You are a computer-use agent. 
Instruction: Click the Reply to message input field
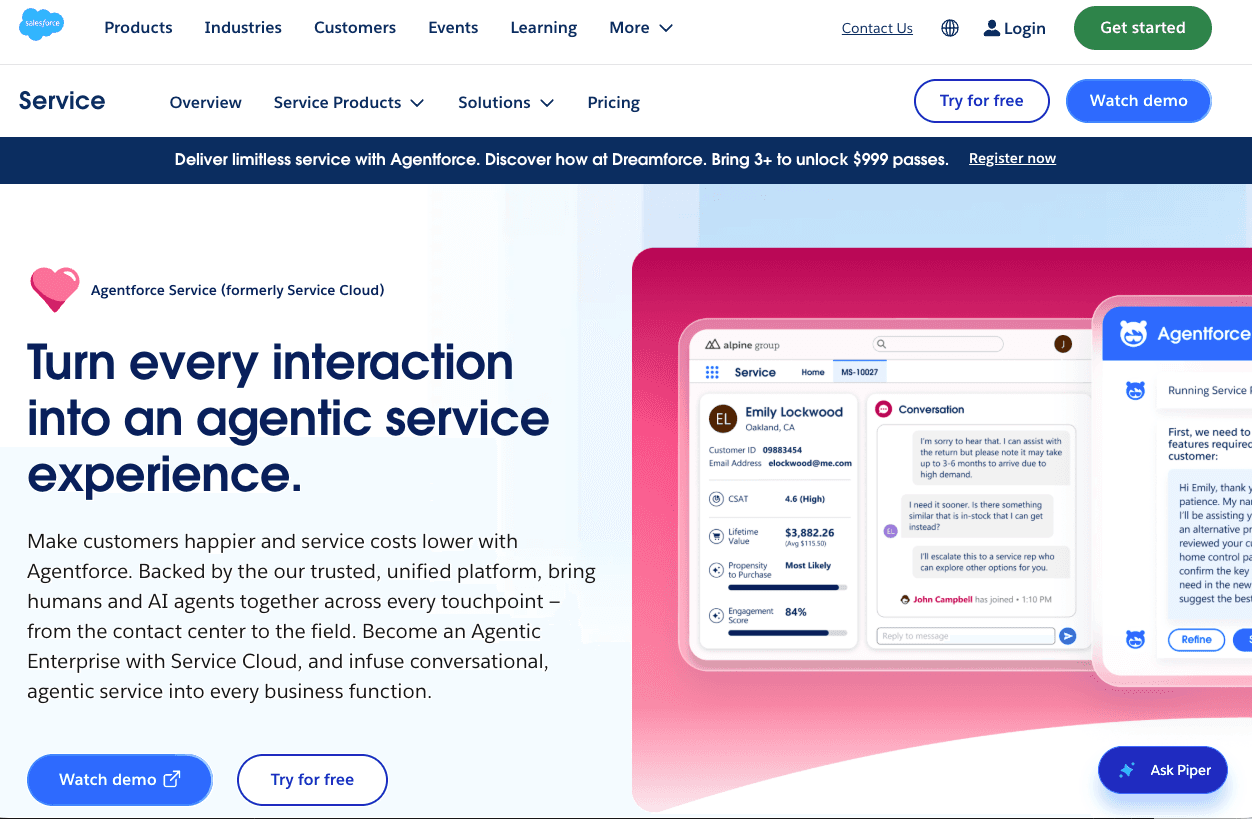pos(965,636)
